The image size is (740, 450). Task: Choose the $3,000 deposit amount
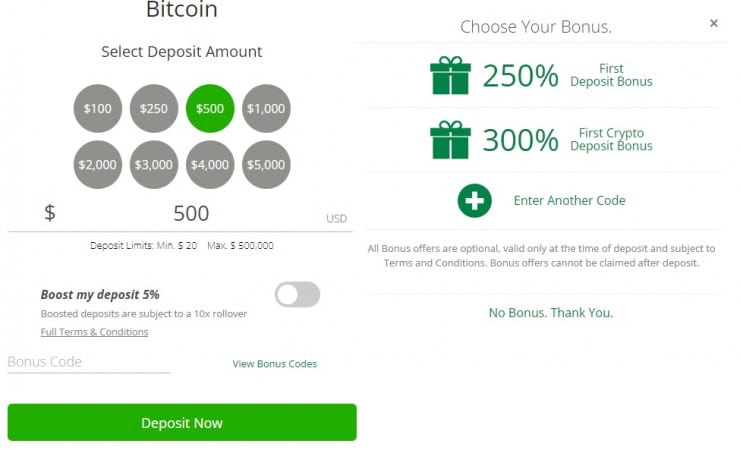[154, 165]
